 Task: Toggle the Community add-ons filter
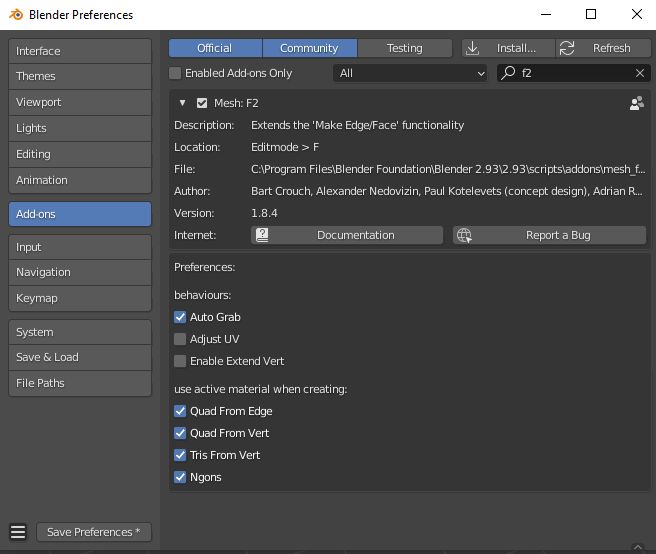click(x=310, y=48)
